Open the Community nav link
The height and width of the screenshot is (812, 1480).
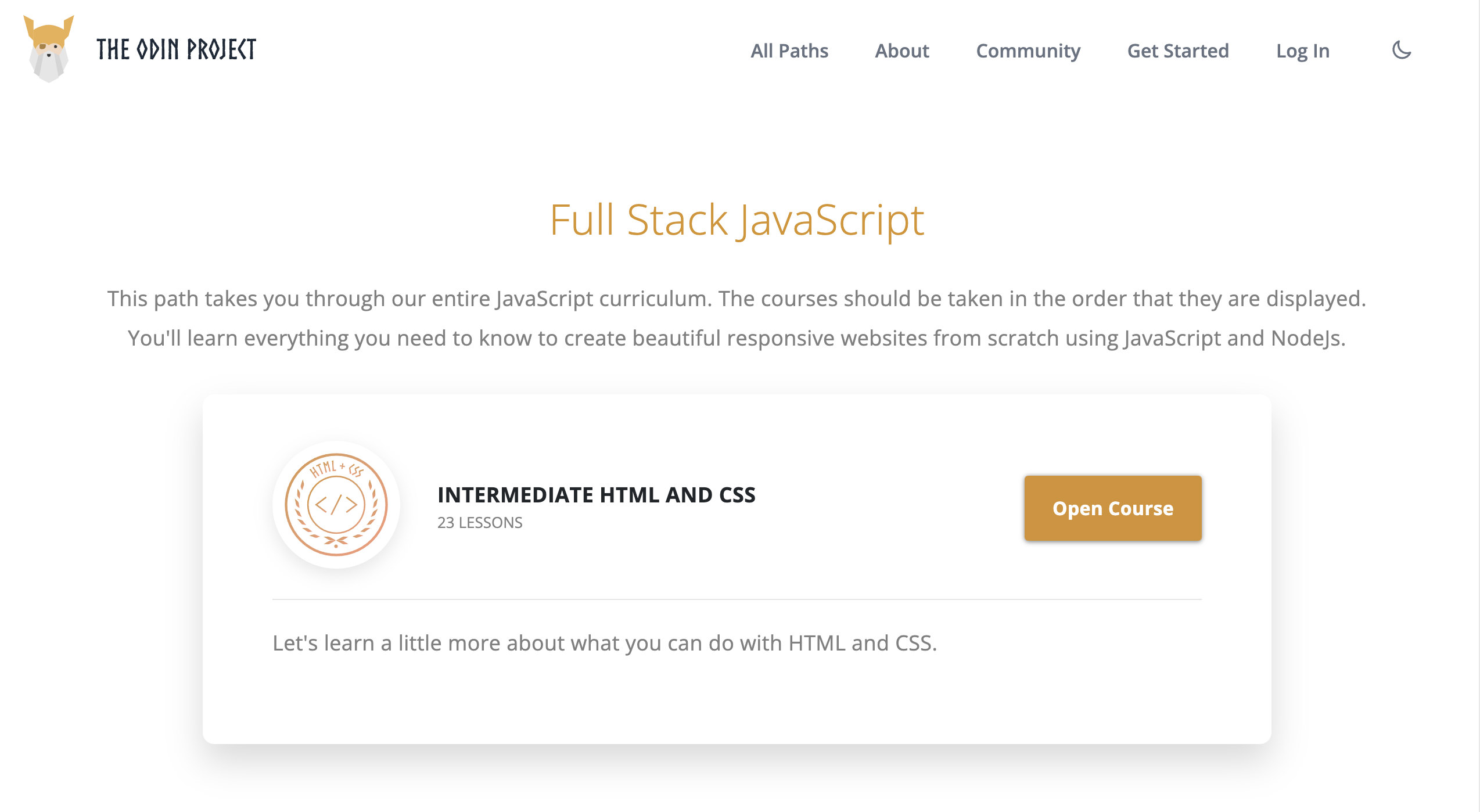(x=1028, y=51)
